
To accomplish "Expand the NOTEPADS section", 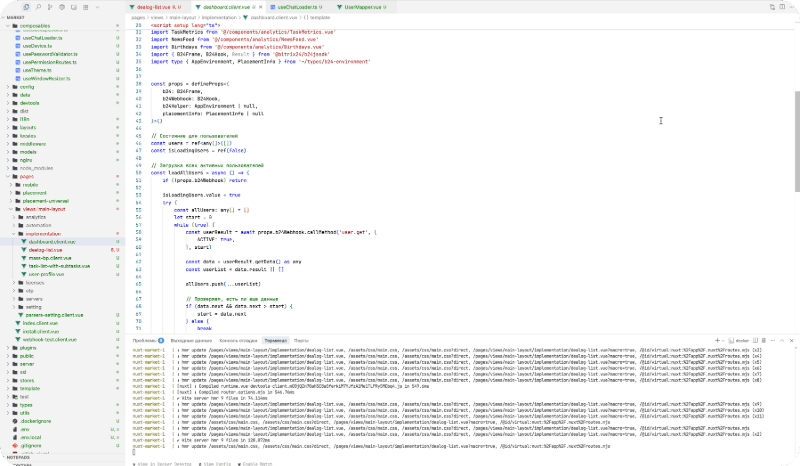I will click(x=20, y=458).
